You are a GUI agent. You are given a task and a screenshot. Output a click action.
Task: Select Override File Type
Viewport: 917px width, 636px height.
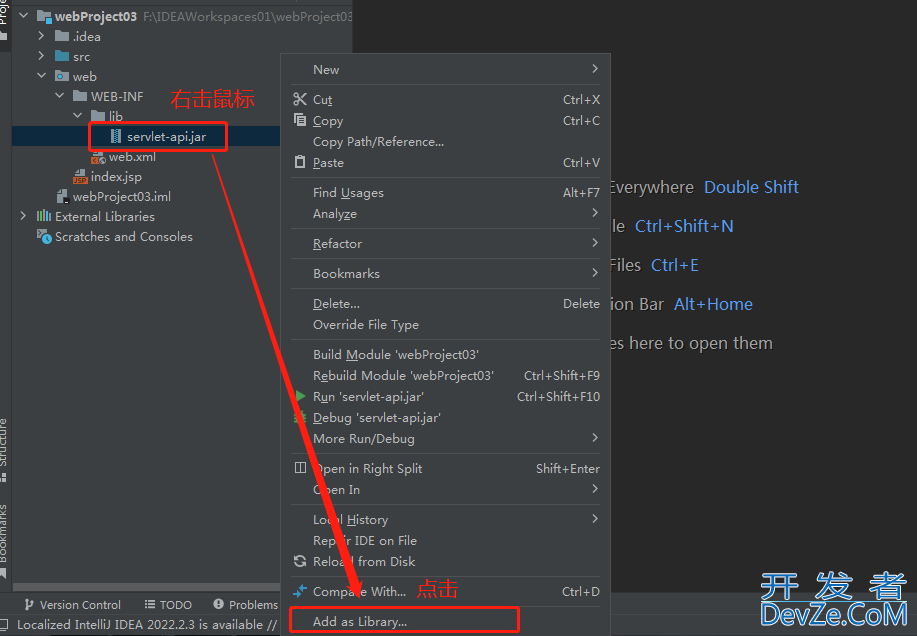tap(446, 324)
